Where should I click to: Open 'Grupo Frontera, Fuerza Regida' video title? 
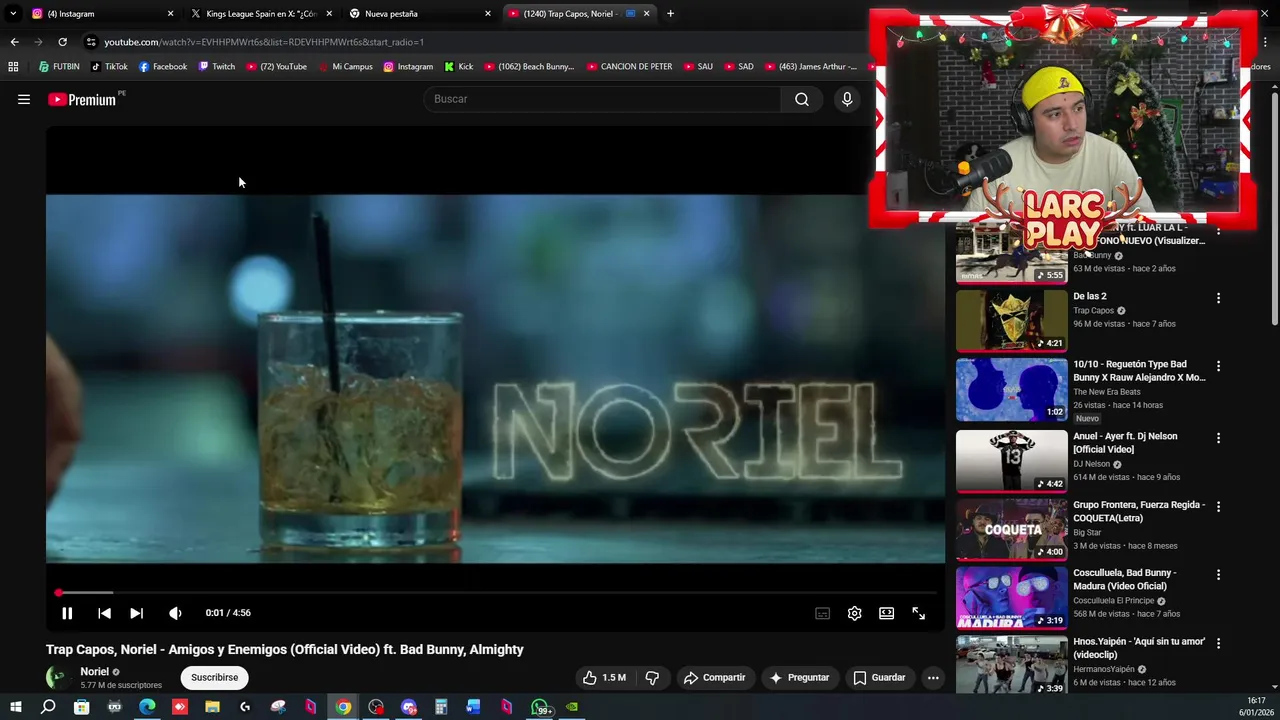tap(1139, 511)
